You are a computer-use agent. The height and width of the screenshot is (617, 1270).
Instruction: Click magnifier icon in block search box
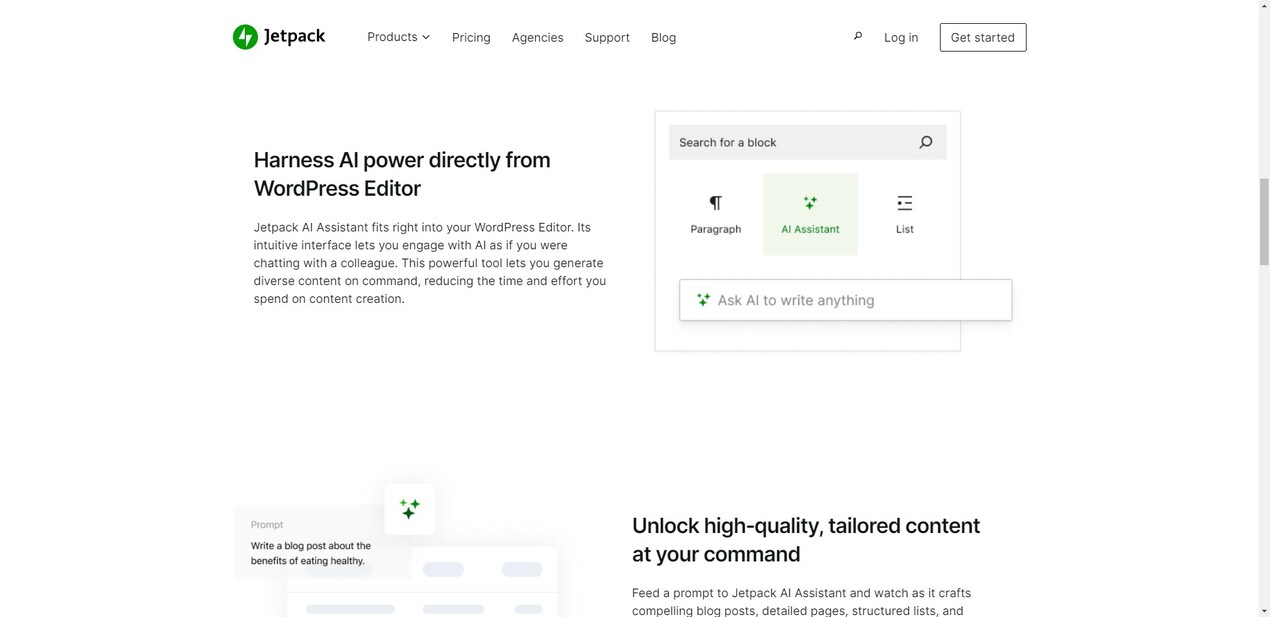point(925,142)
